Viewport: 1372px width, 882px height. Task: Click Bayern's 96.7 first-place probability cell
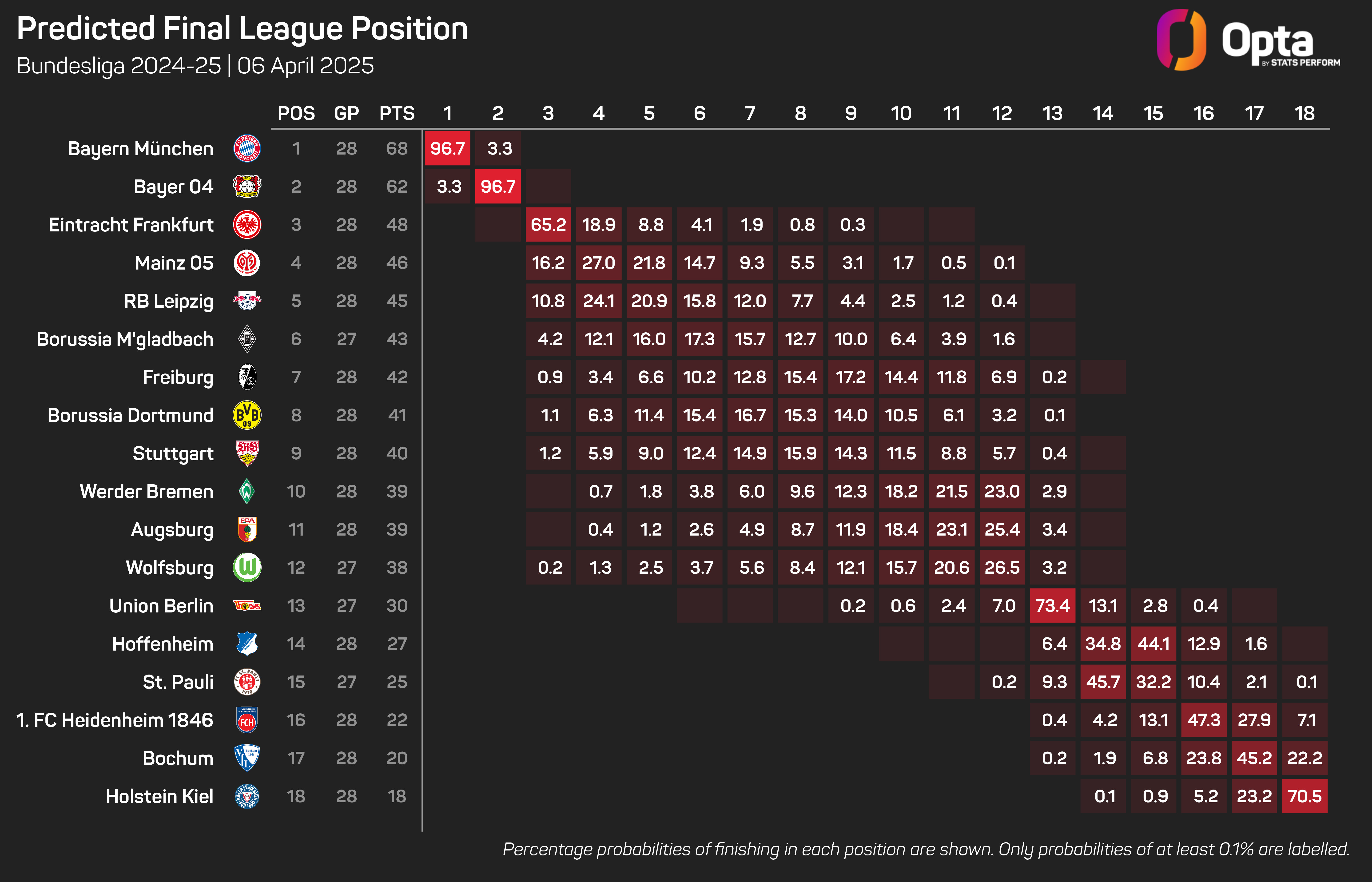(x=447, y=148)
